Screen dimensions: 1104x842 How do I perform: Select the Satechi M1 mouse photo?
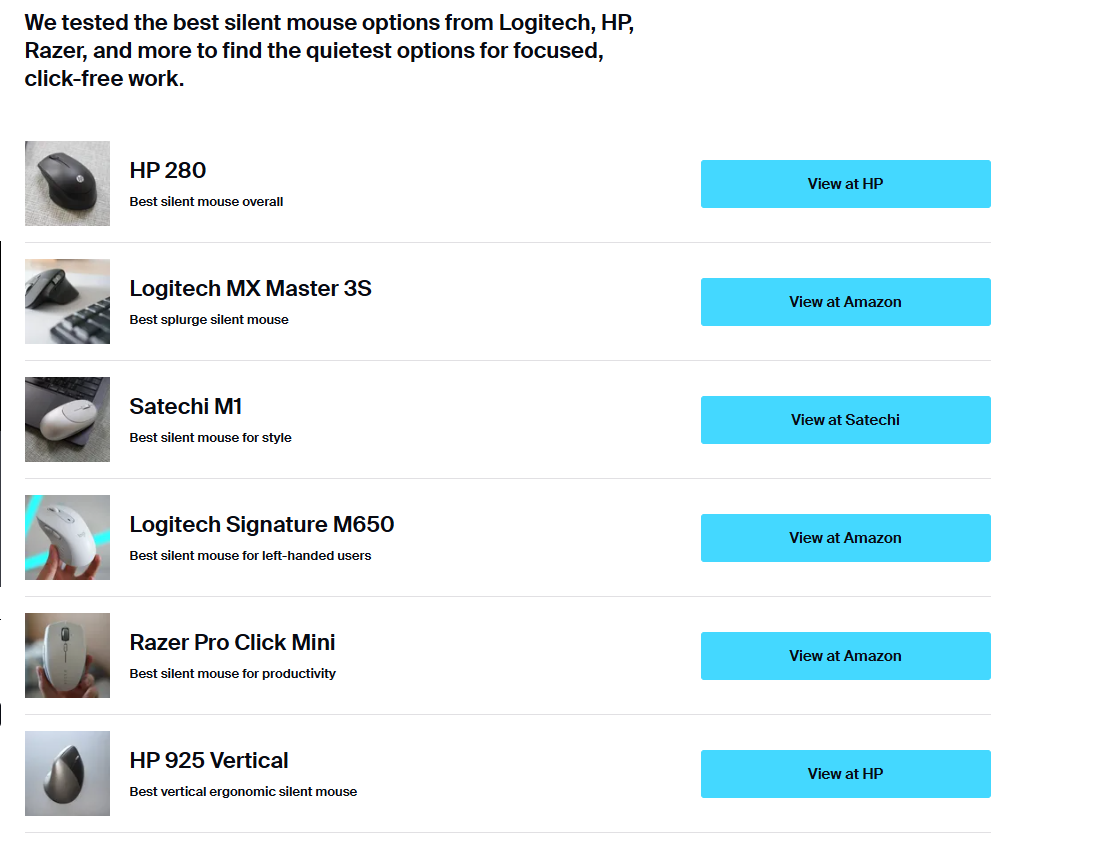(67, 419)
